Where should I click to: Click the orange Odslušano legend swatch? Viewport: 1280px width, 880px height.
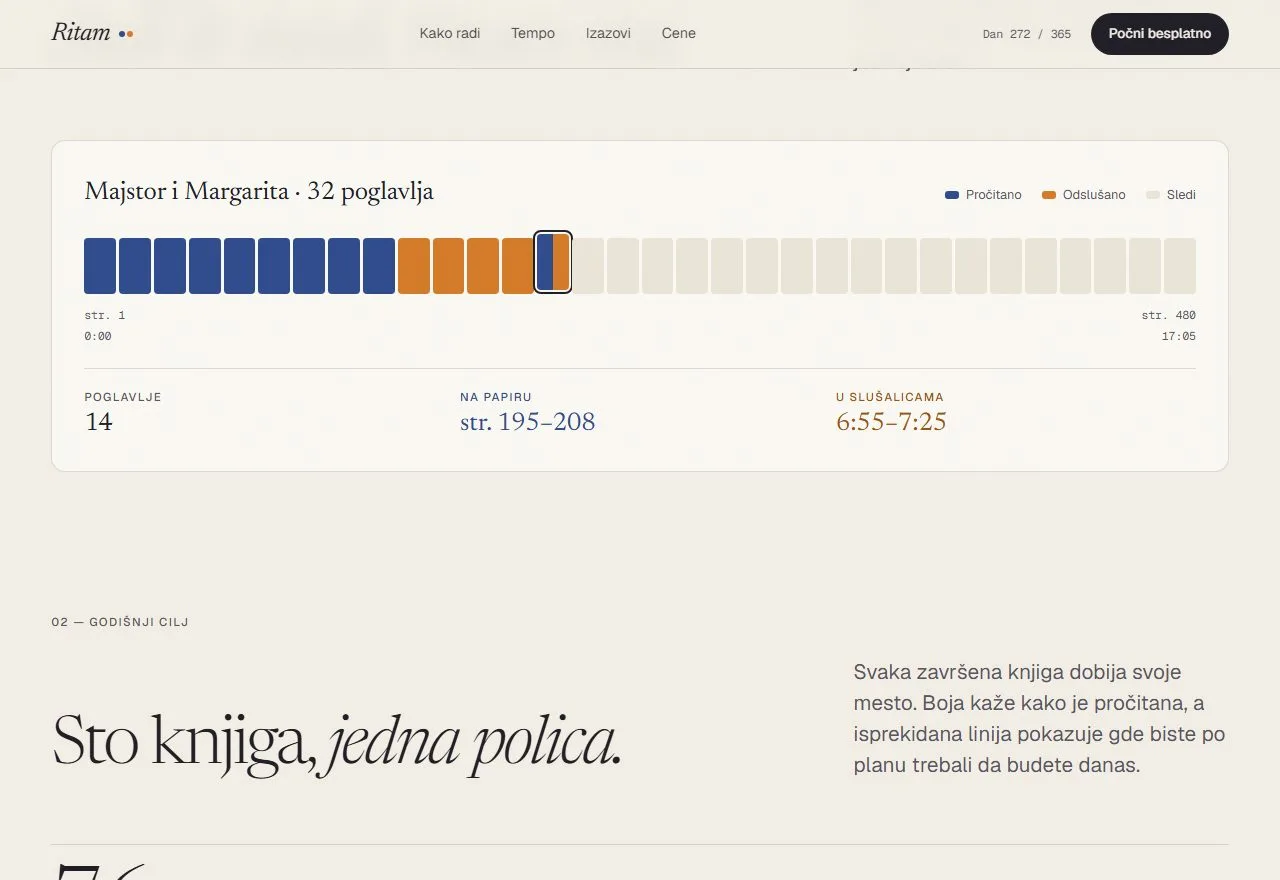pyautogui.click(x=1049, y=195)
